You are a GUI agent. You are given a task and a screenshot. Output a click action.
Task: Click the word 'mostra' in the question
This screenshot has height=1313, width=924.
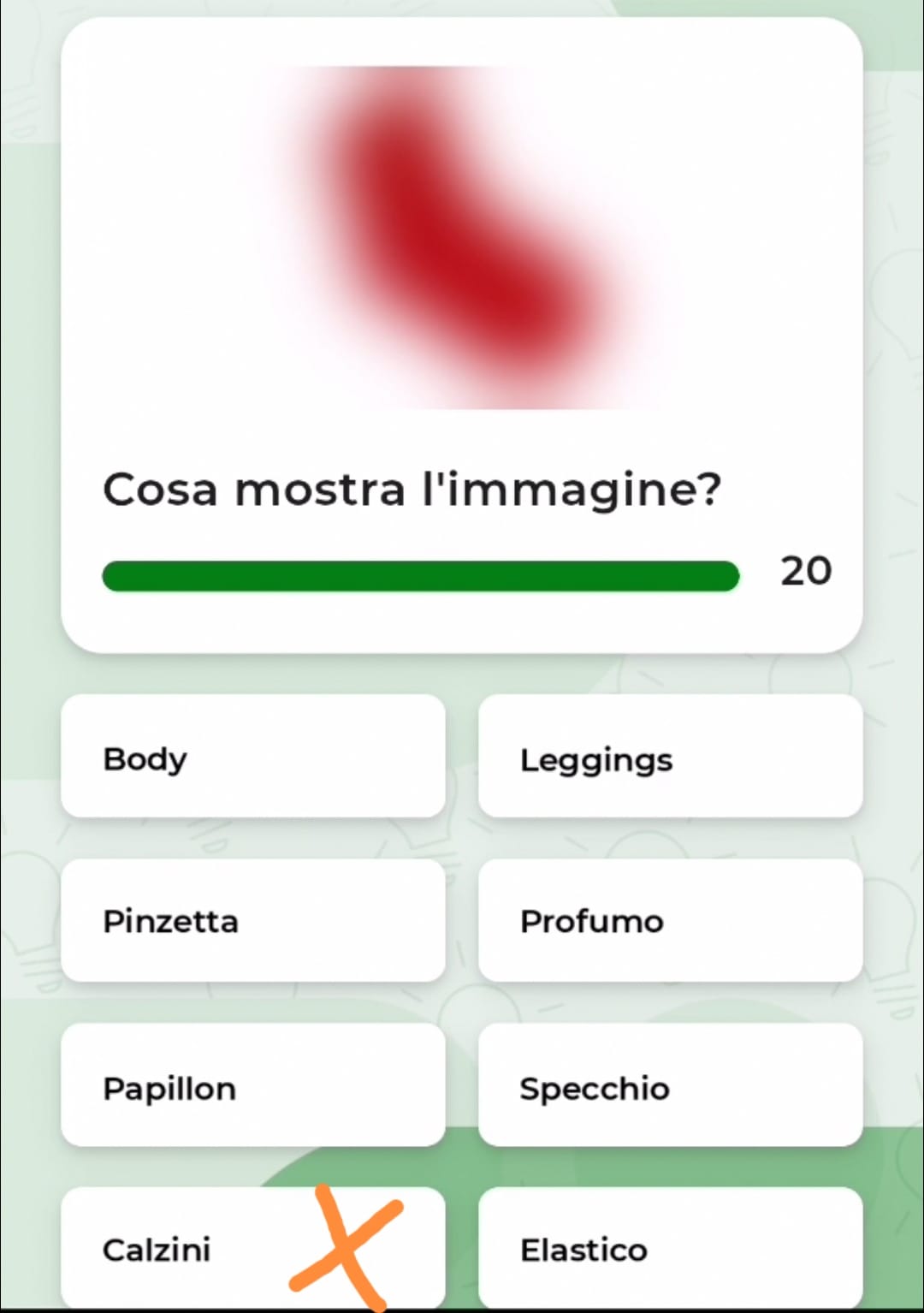pos(319,490)
